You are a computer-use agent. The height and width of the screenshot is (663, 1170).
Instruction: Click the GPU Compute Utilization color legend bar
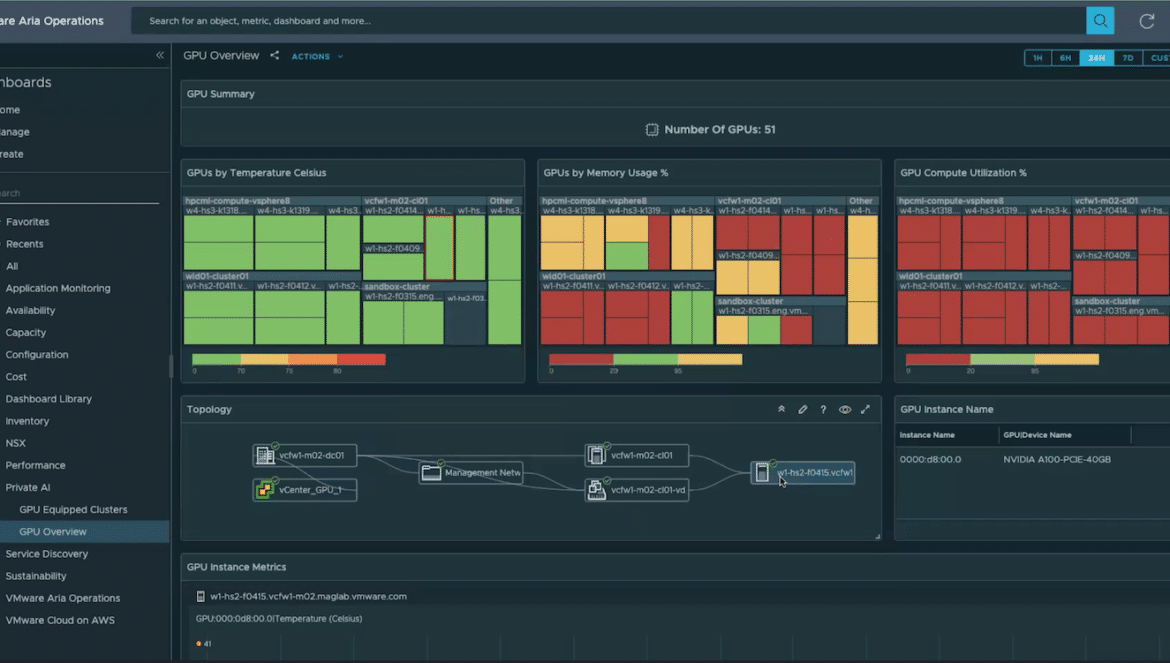tap(1002, 359)
